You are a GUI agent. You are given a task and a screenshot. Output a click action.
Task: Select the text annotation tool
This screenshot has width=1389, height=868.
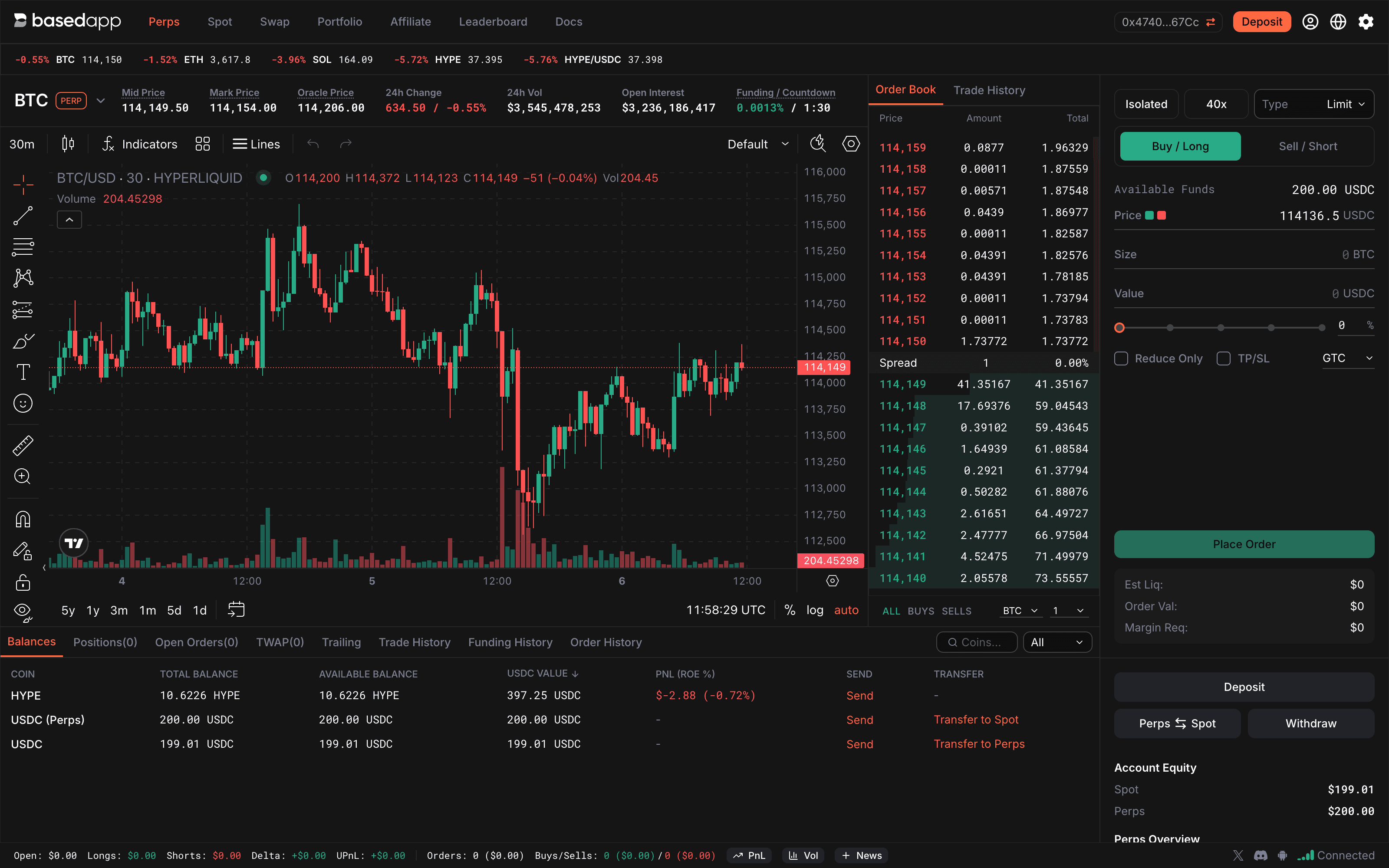[23, 372]
